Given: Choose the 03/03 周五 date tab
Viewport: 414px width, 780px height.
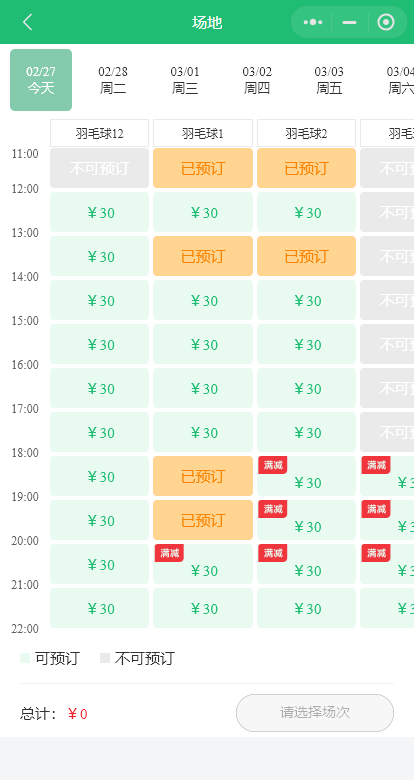Looking at the screenshot, I should click(x=329, y=80).
